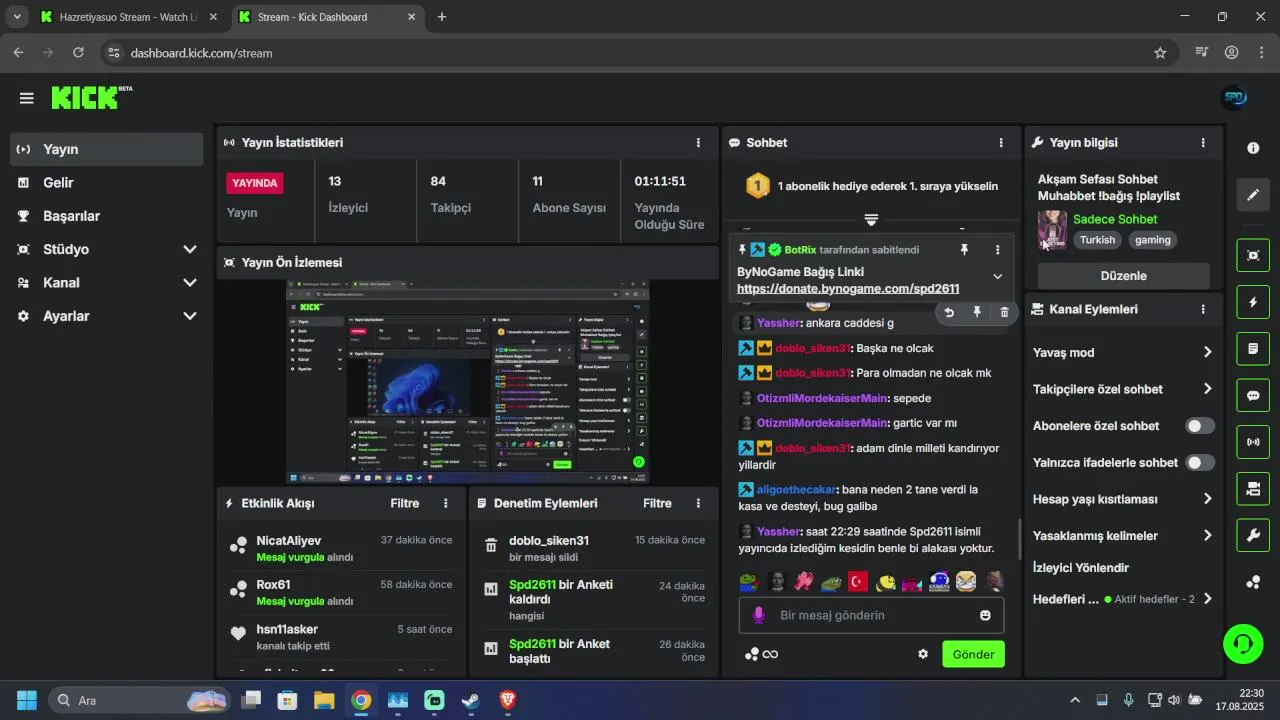Toggle the channel actions panel icon

(x=1253, y=488)
